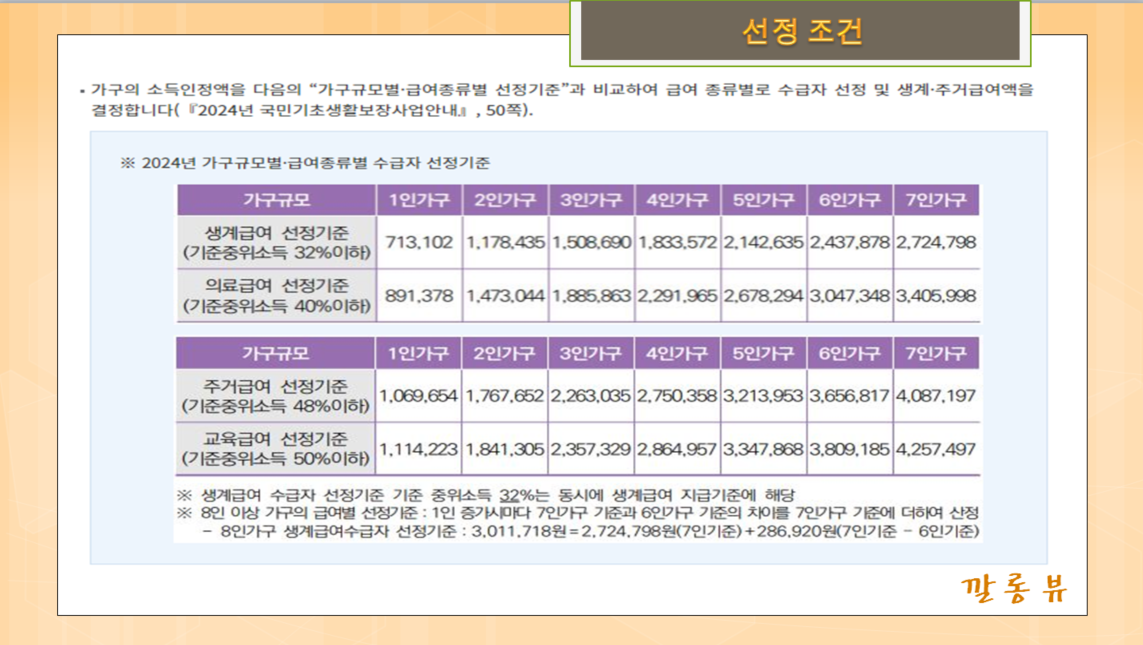Click the upper table's 7인가구 header
Image resolution: width=1143 pixels, height=645 pixels.
pyautogui.click(x=936, y=200)
